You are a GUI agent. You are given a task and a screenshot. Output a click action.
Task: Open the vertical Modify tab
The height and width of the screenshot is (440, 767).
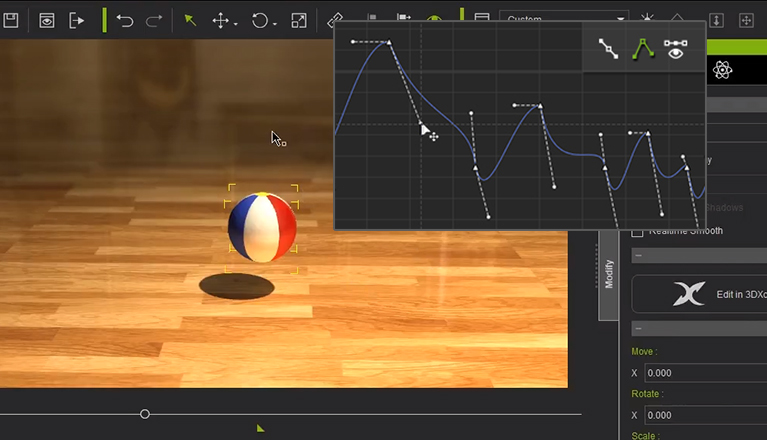(609, 274)
